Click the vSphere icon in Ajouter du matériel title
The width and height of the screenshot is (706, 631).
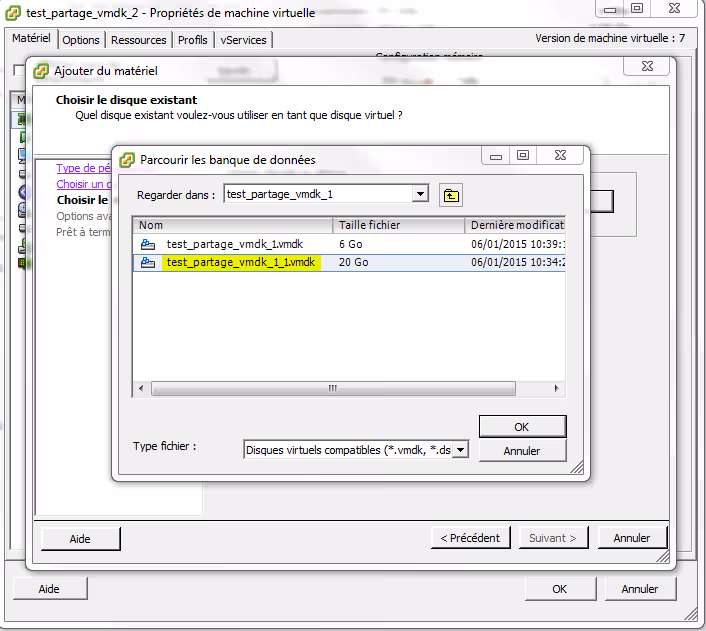pos(41,72)
